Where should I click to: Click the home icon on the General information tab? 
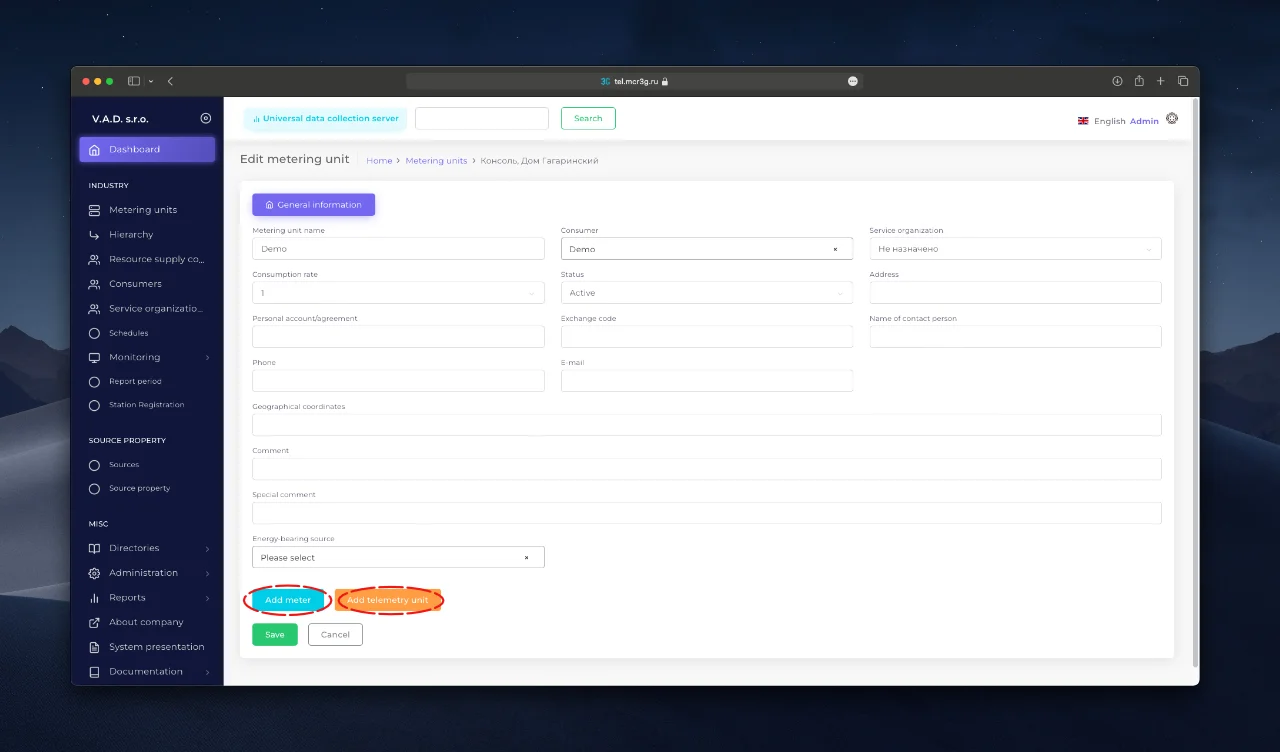click(x=269, y=205)
